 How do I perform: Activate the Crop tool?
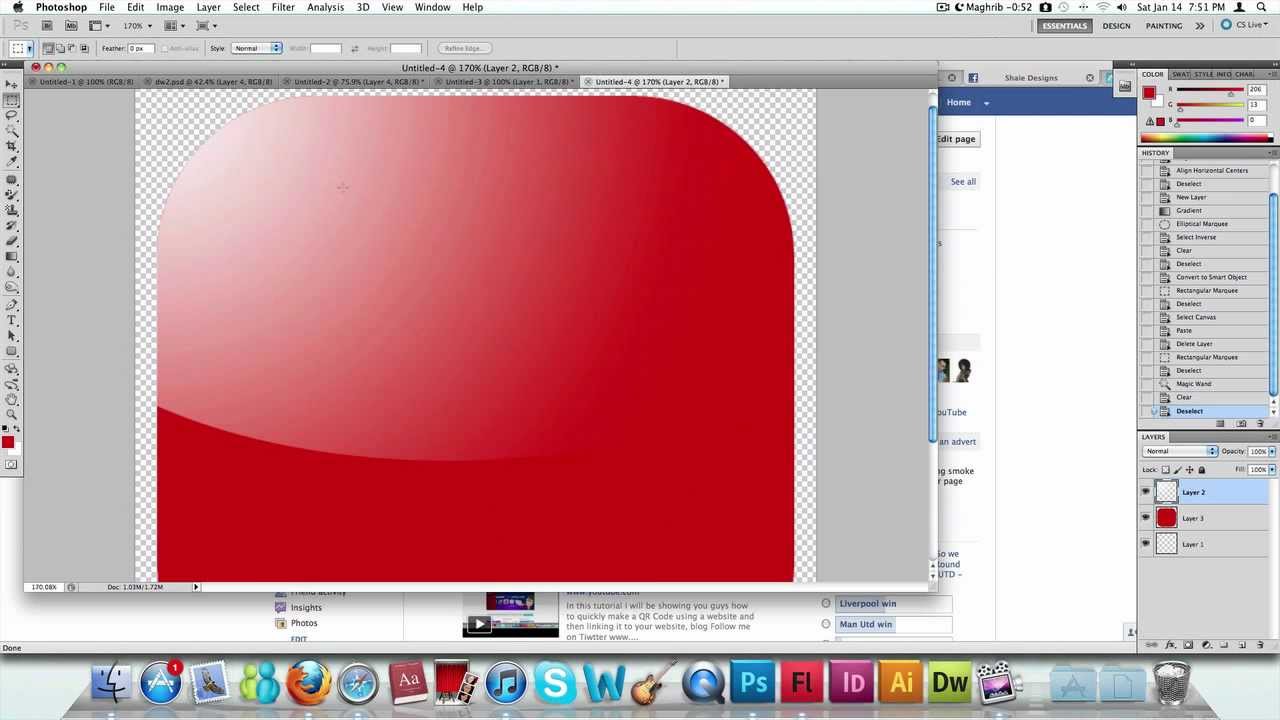tap(13, 145)
